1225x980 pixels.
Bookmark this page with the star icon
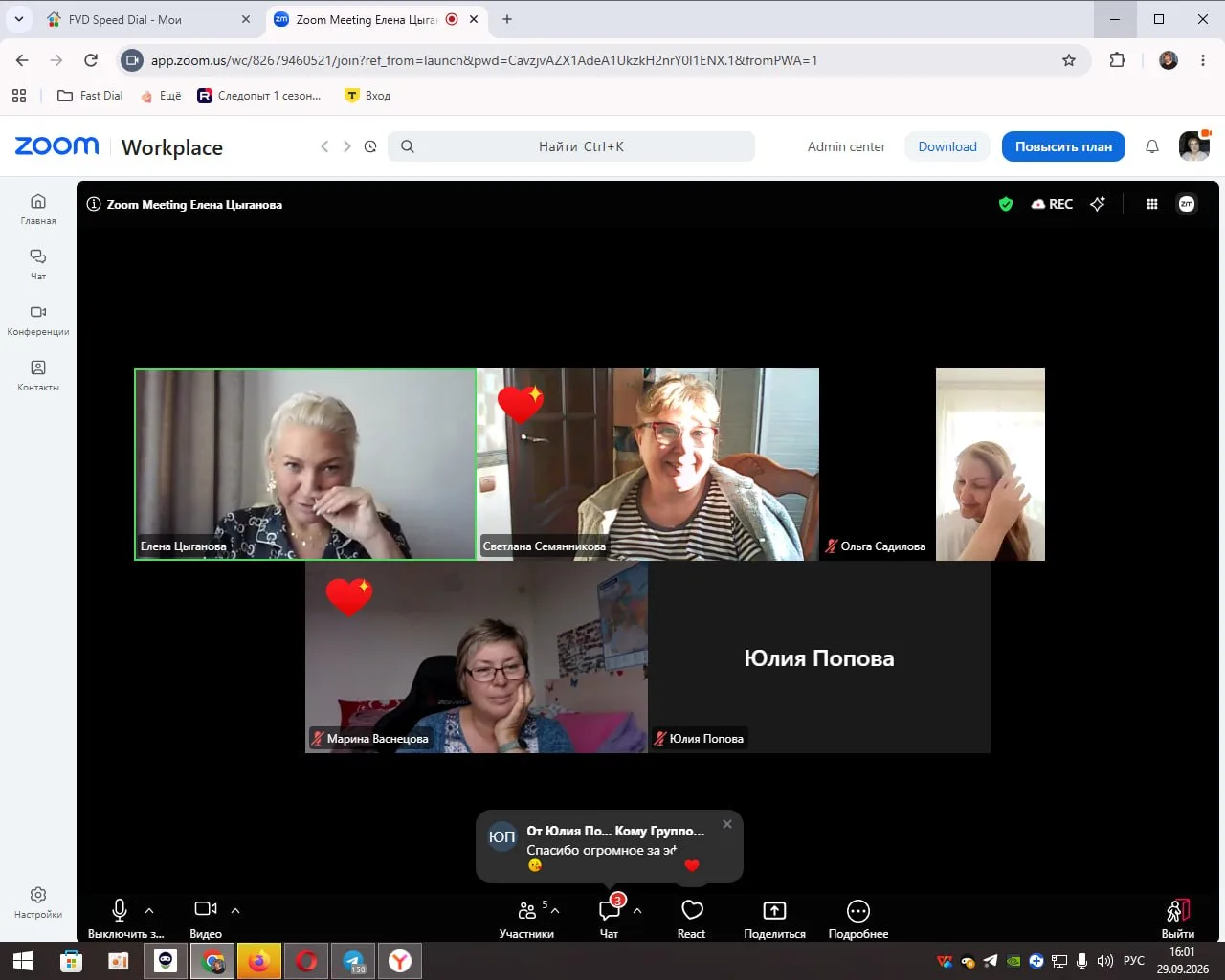[1069, 60]
